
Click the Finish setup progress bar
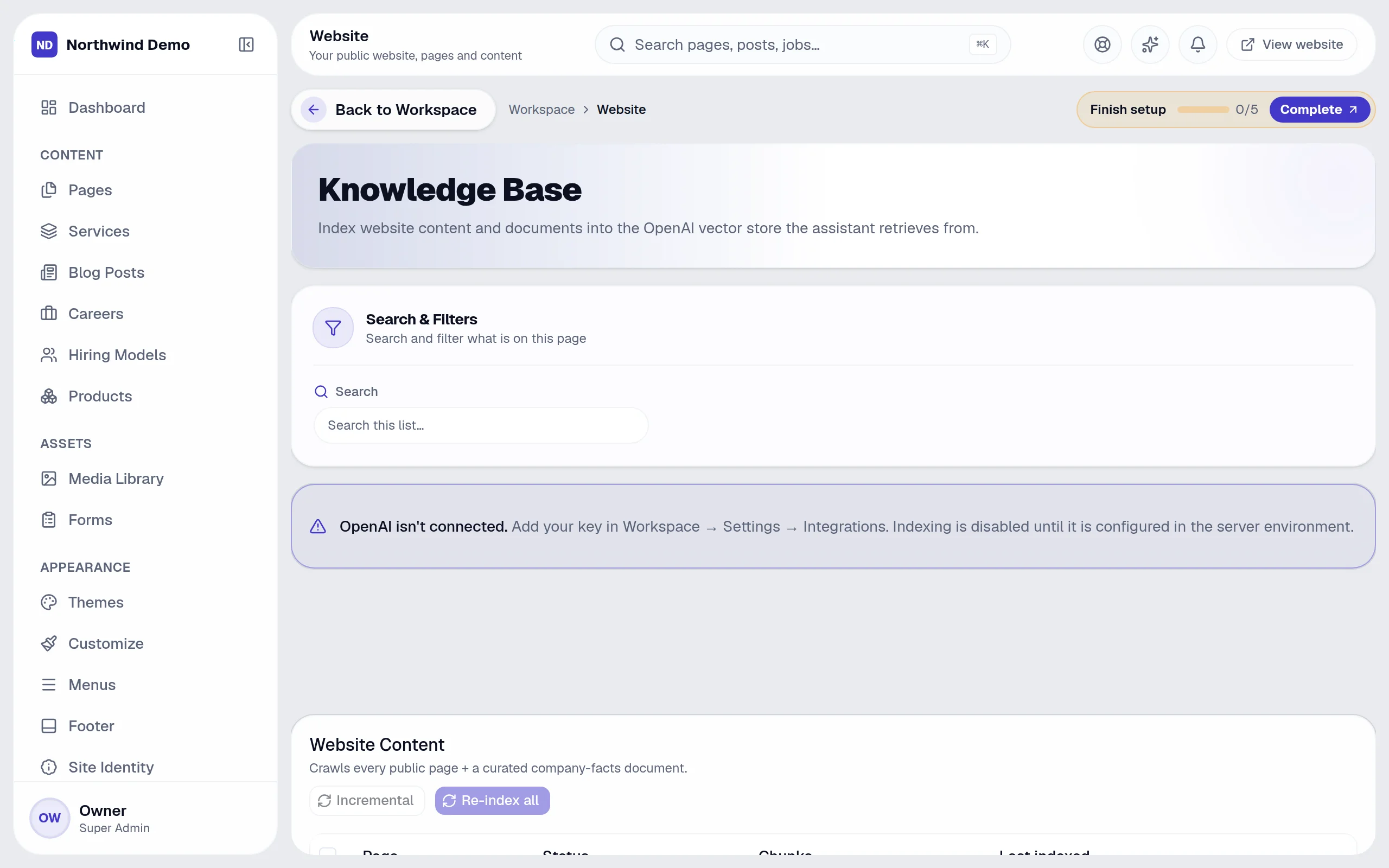pyautogui.click(x=1202, y=109)
